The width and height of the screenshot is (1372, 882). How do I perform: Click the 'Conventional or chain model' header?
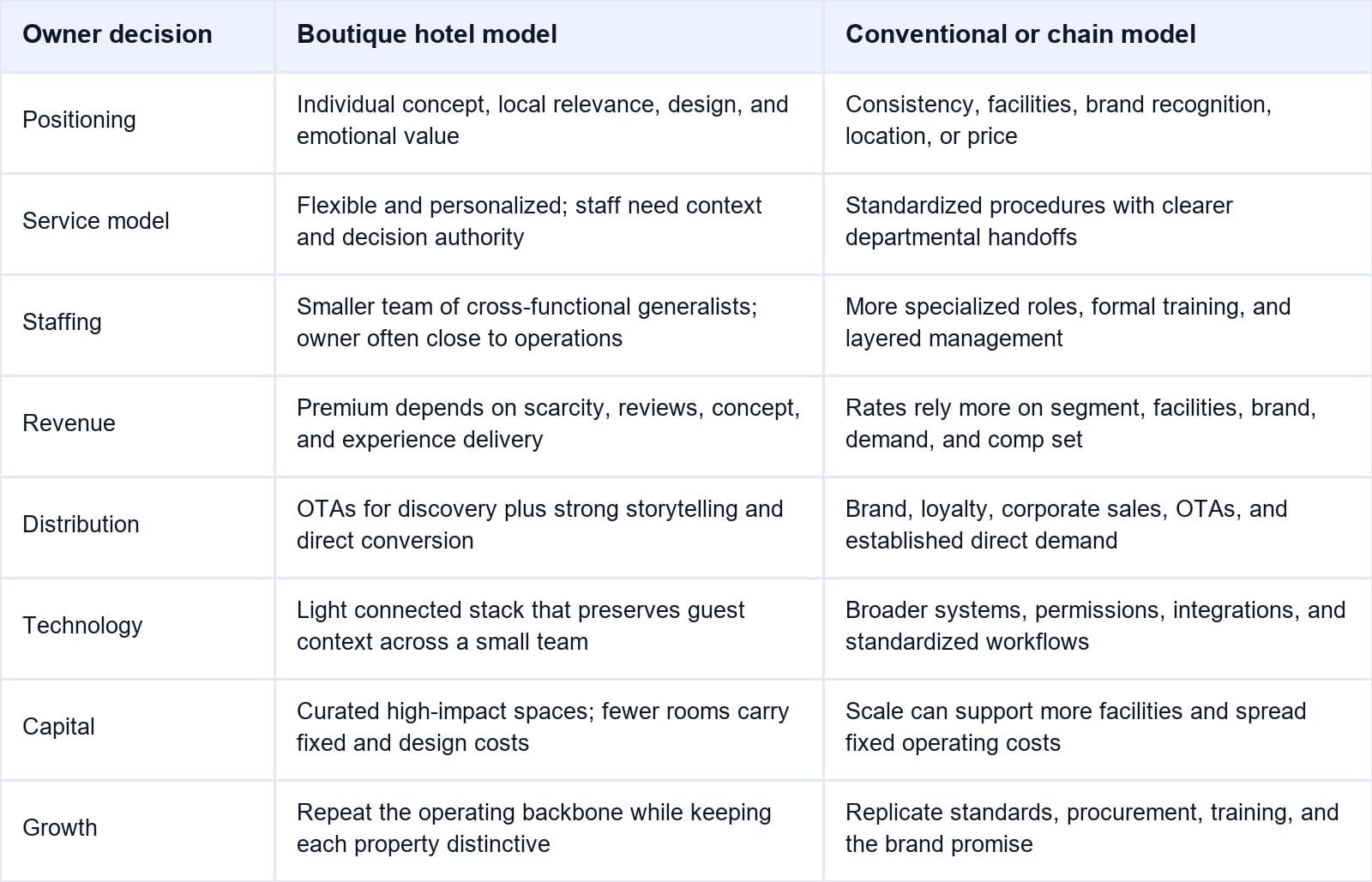[x=1020, y=34]
